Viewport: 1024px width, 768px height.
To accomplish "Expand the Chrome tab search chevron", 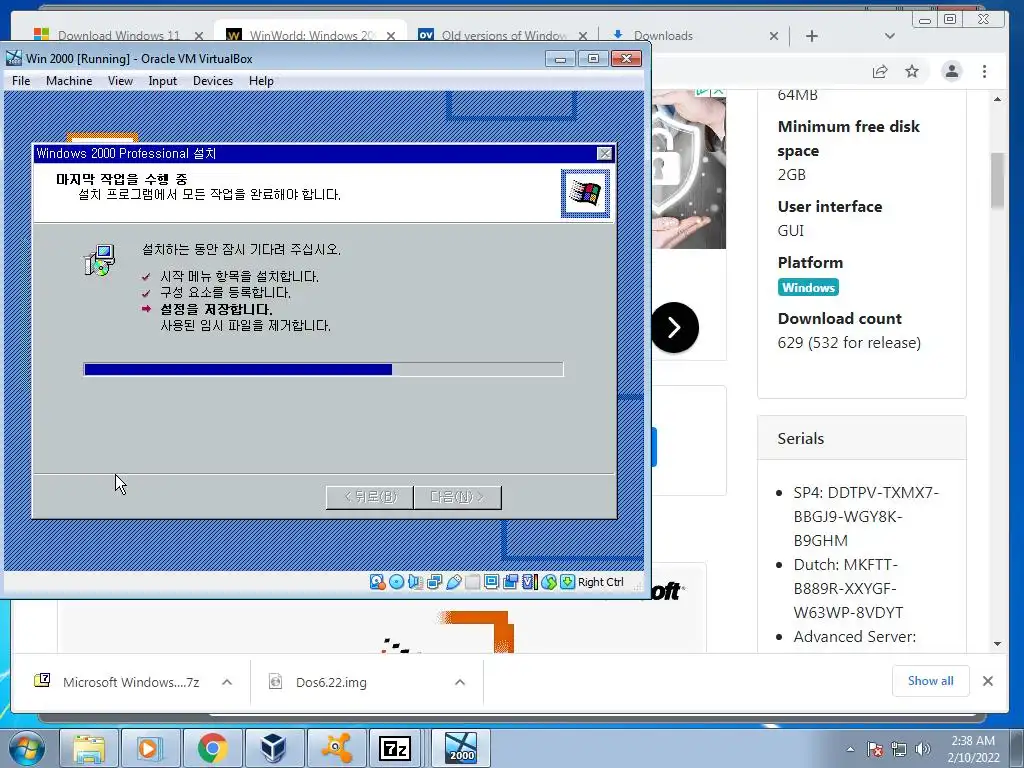I will point(889,36).
